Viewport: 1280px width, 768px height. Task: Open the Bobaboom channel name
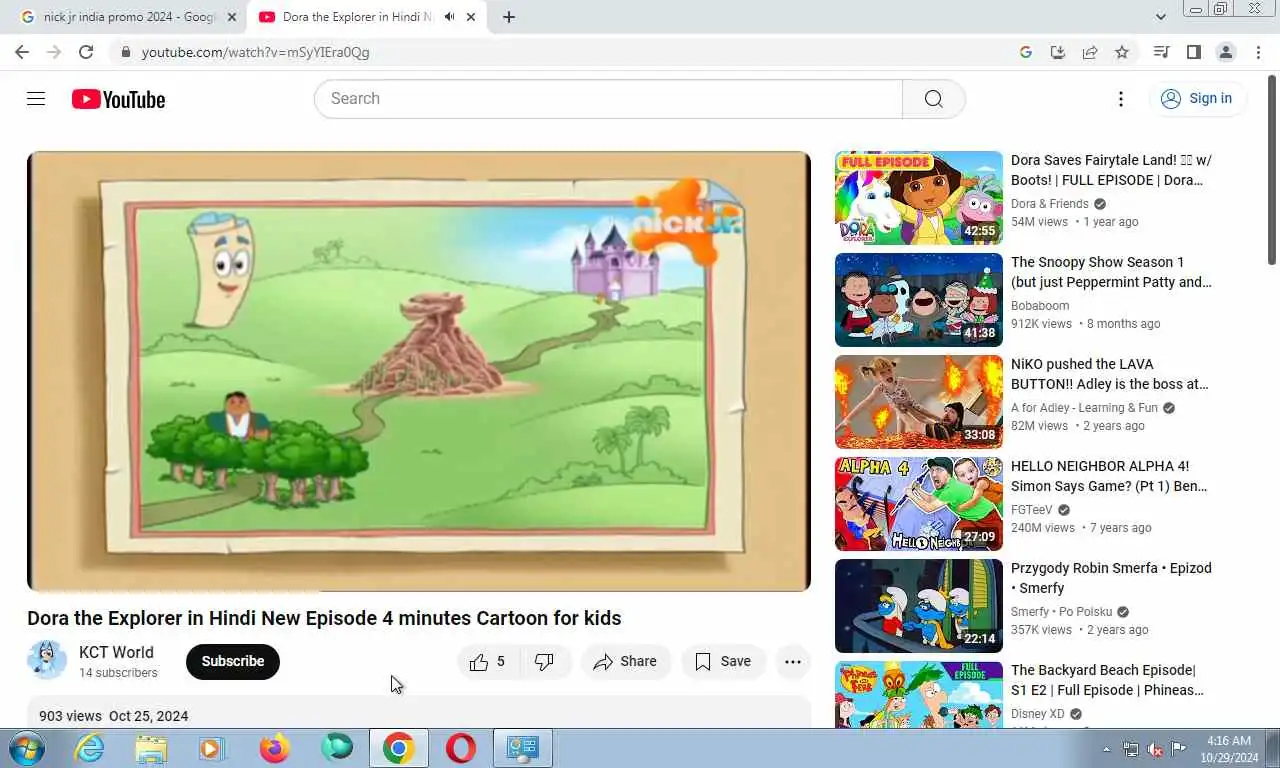click(1040, 306)
